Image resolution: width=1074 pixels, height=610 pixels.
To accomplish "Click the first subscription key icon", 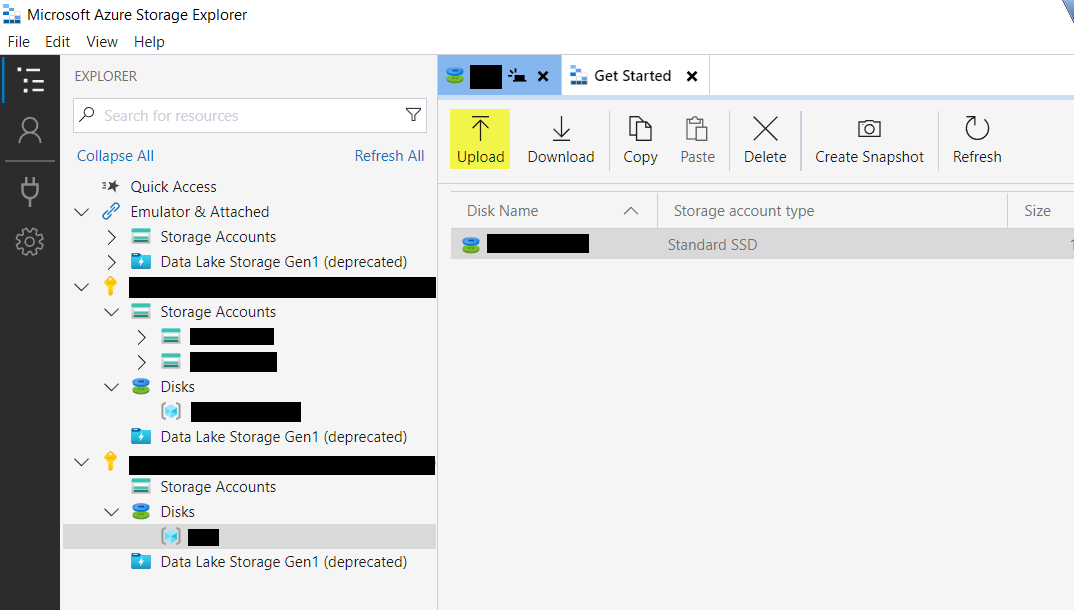I will (110, 286).
